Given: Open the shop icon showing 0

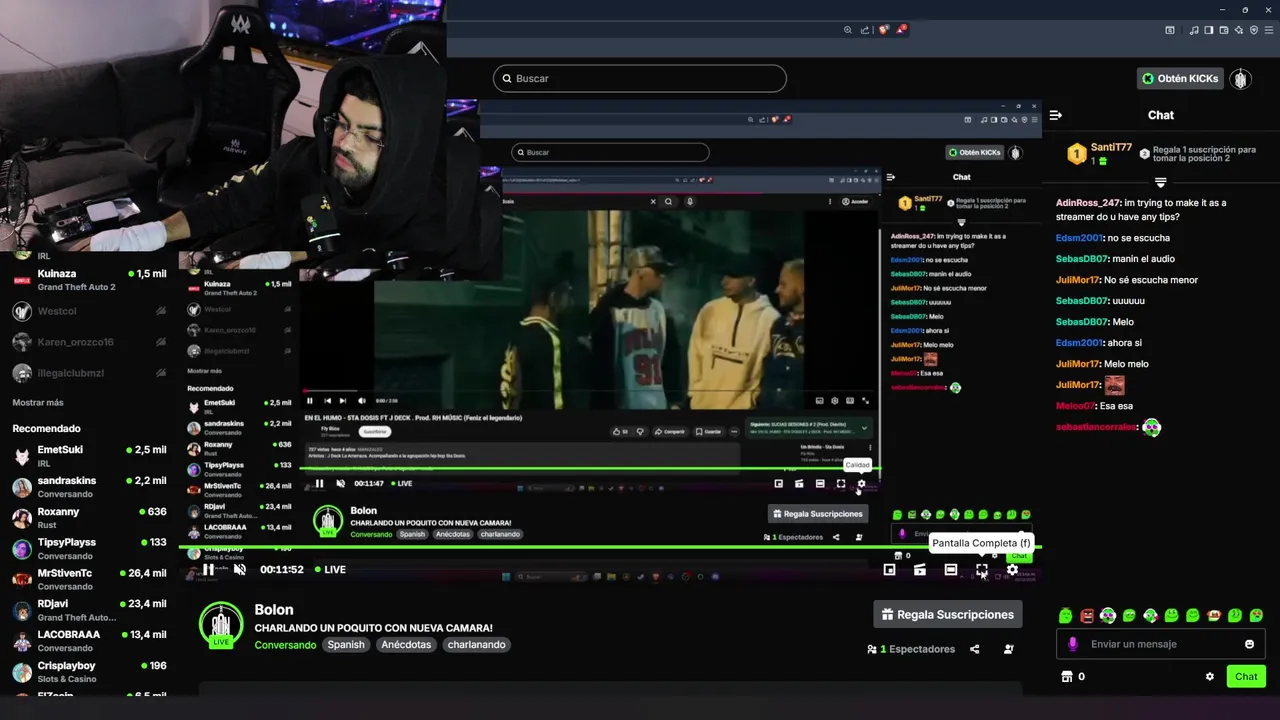Looking at the screenshot, I should [1066, 677].
